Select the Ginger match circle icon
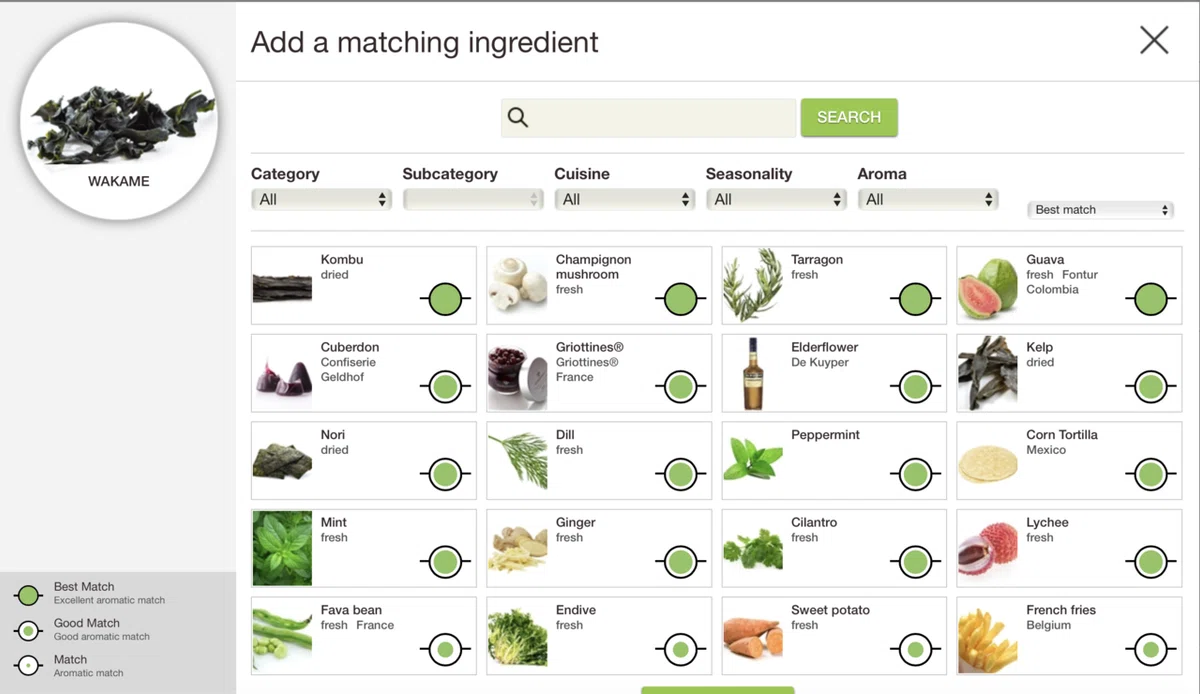 pos(680,562)
